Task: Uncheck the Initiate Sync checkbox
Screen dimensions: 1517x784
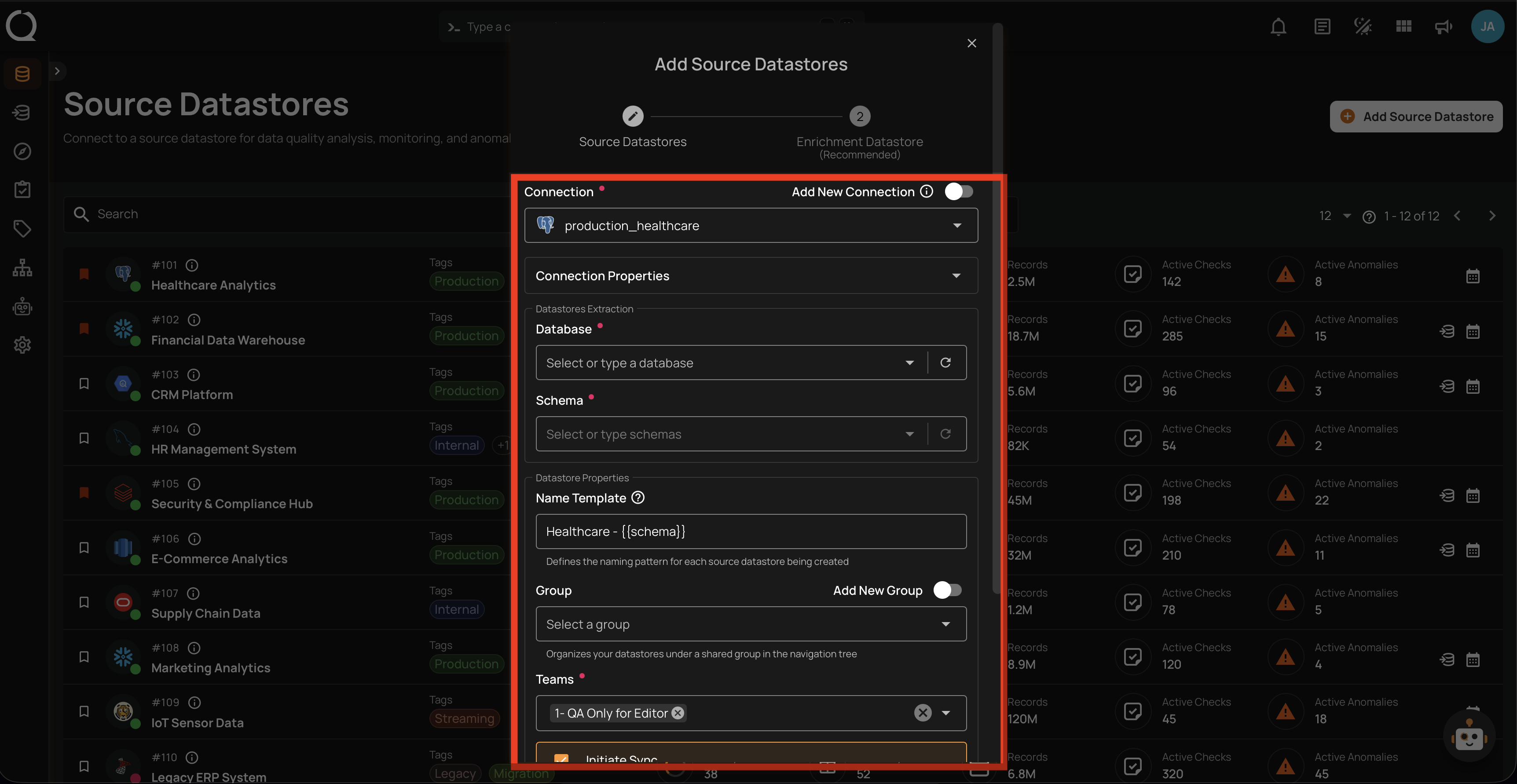Action: pos(561,758)
